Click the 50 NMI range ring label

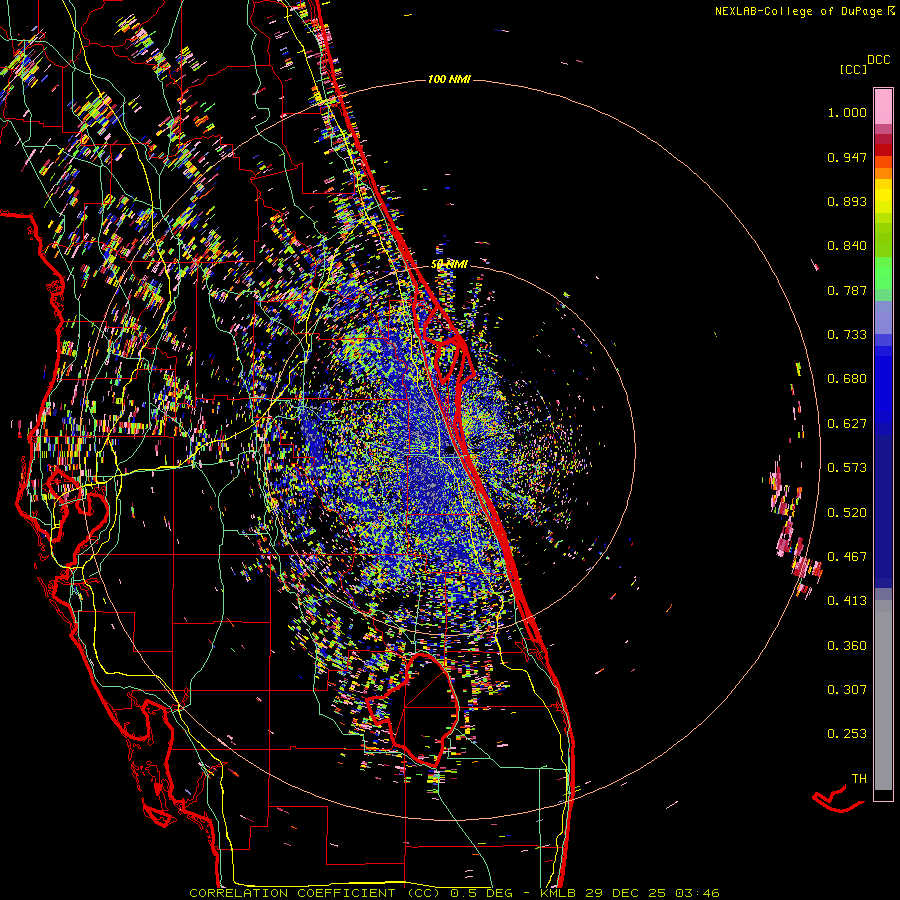[x=449, y=265]
